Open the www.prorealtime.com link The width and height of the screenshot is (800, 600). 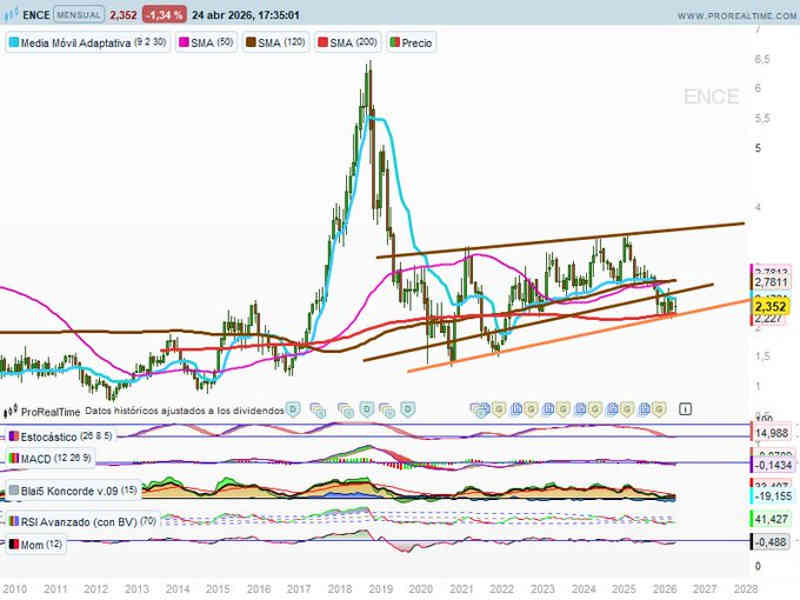click(x=734, y=16)
